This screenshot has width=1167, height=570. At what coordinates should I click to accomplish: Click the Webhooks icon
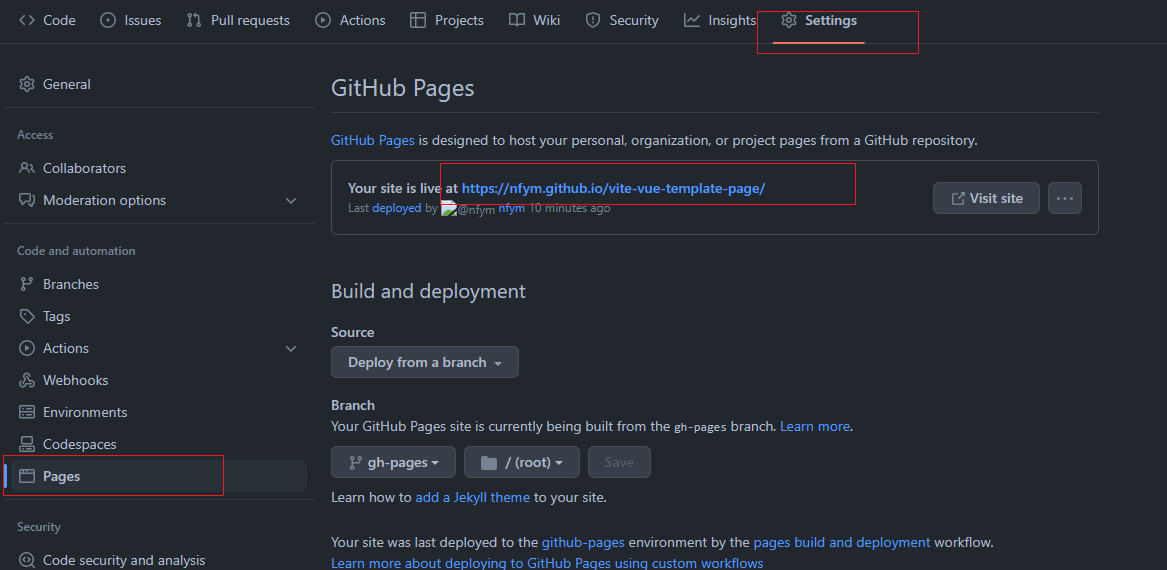(27, 380)
